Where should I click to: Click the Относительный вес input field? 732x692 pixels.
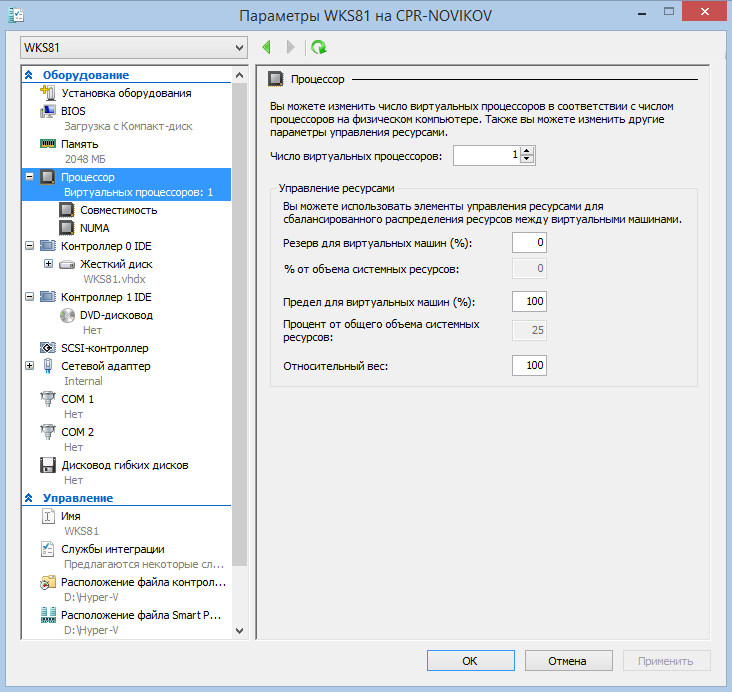pyautogui.click(x=529, y=366)
